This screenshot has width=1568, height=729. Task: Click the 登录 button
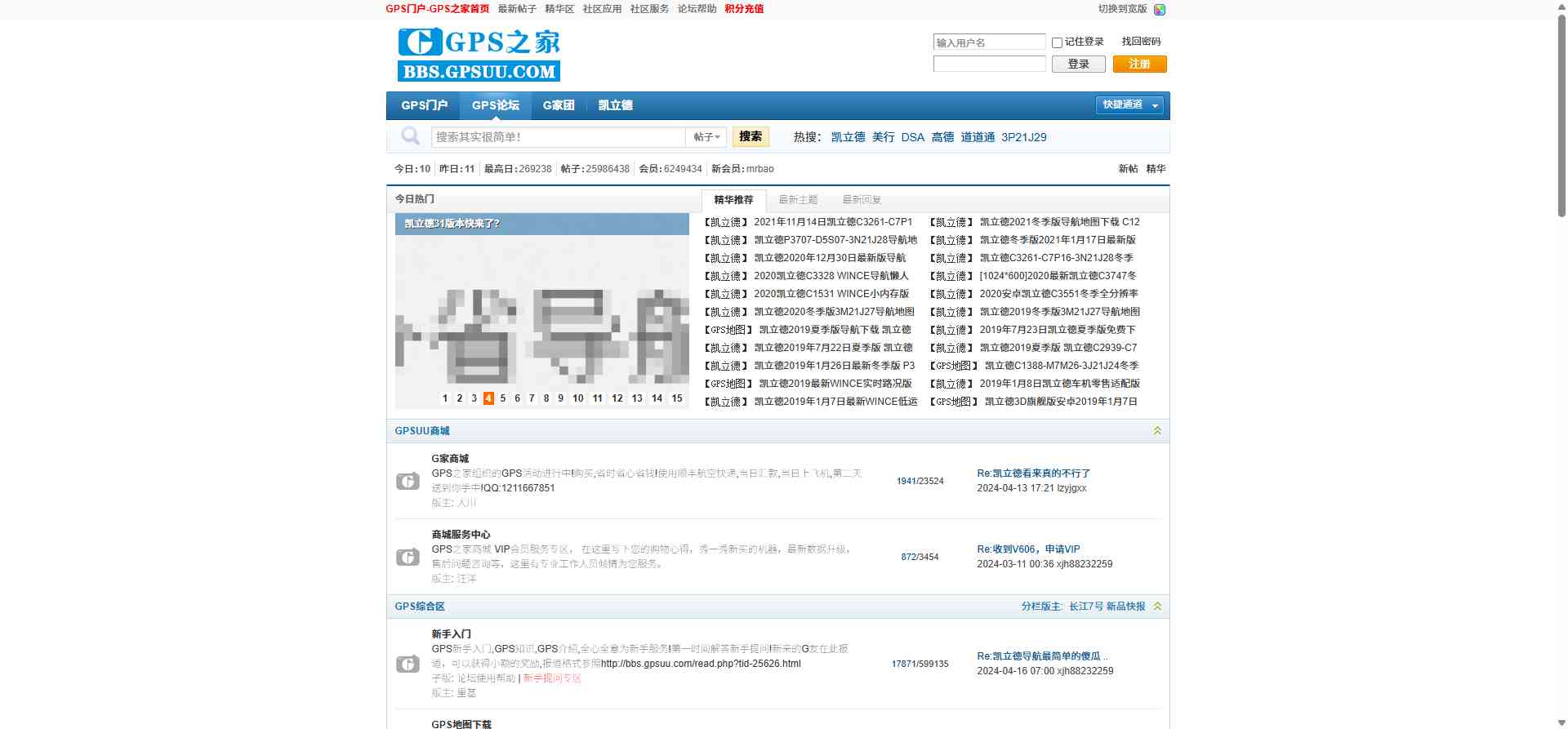pos(1078,64)
